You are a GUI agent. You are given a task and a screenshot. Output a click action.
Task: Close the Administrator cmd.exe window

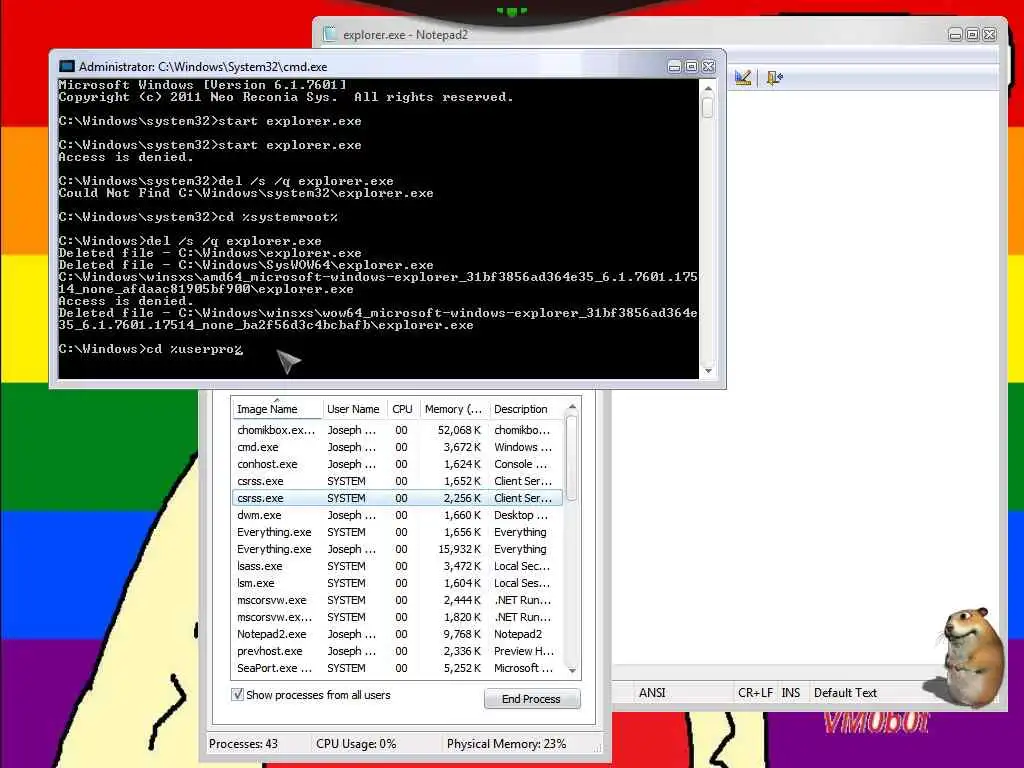[709, 67]
